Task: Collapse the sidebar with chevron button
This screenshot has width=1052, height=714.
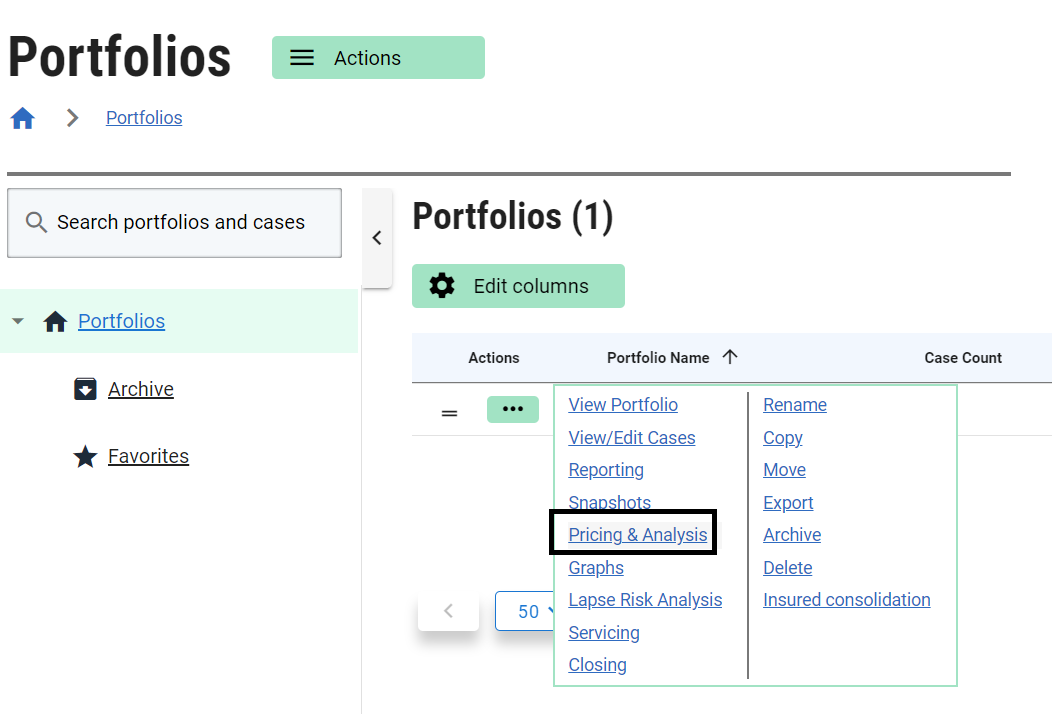Action: coord(377,238)
